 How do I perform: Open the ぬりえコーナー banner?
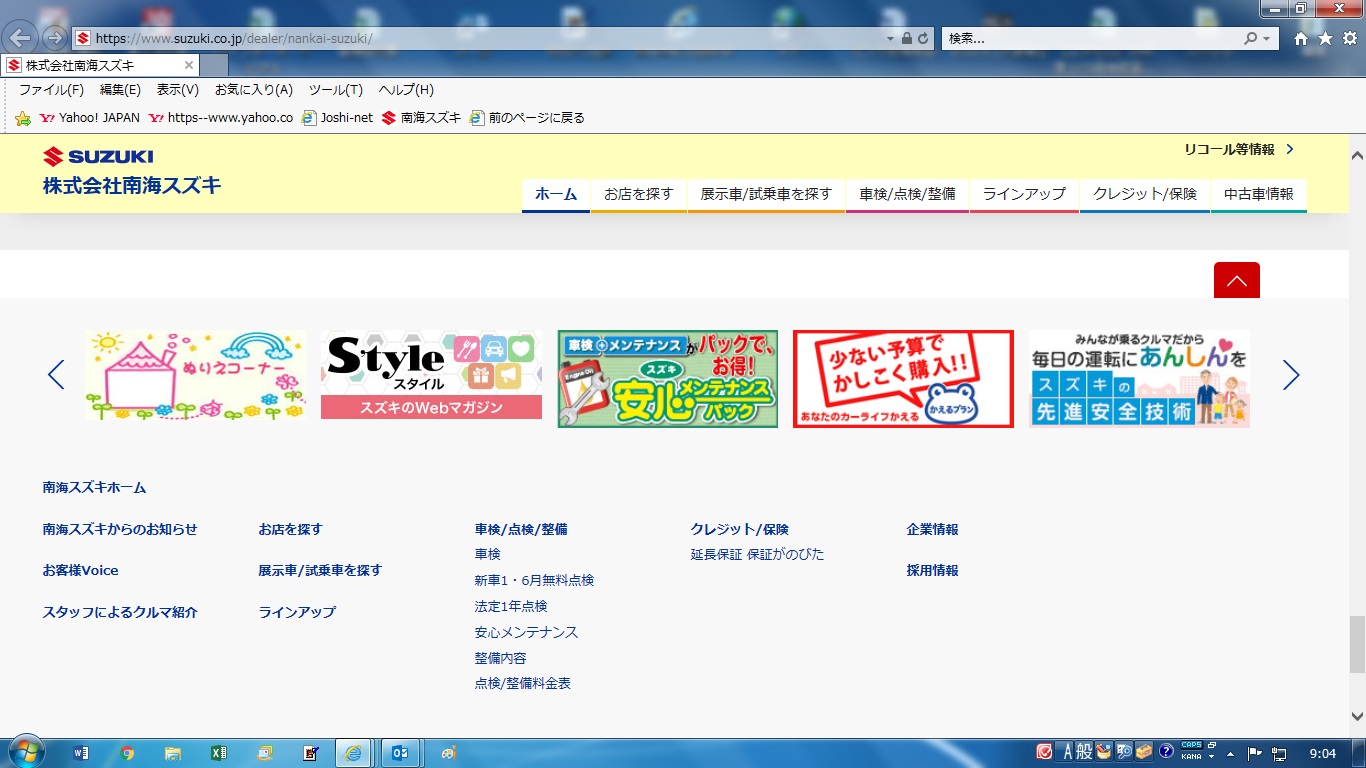click(x=195, y=376)
